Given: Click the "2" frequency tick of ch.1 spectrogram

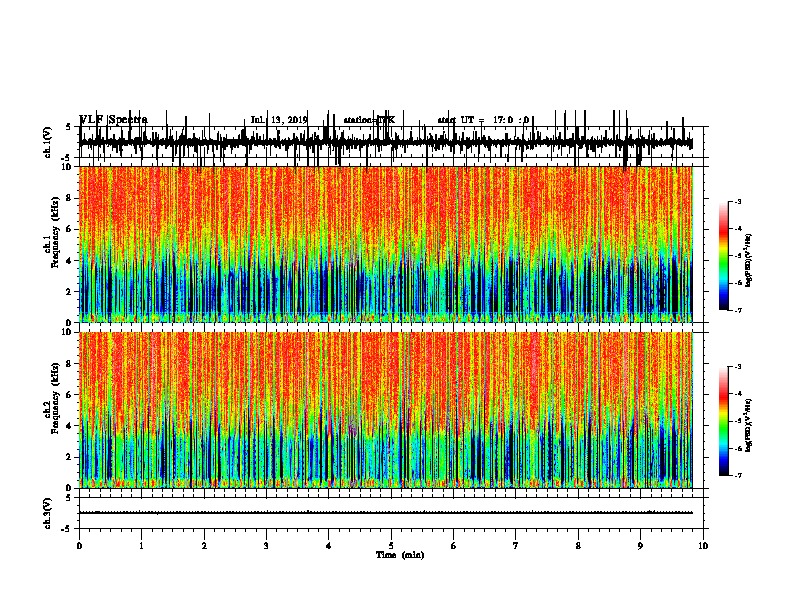Looking at the screenshot, I should 69,292.
